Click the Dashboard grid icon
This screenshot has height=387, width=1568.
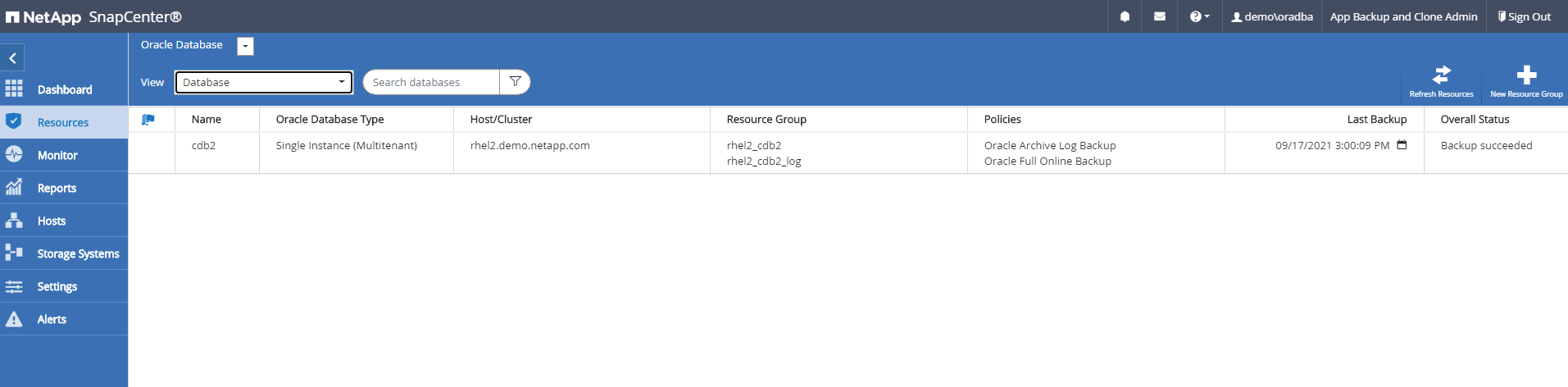tap(14, 89)
